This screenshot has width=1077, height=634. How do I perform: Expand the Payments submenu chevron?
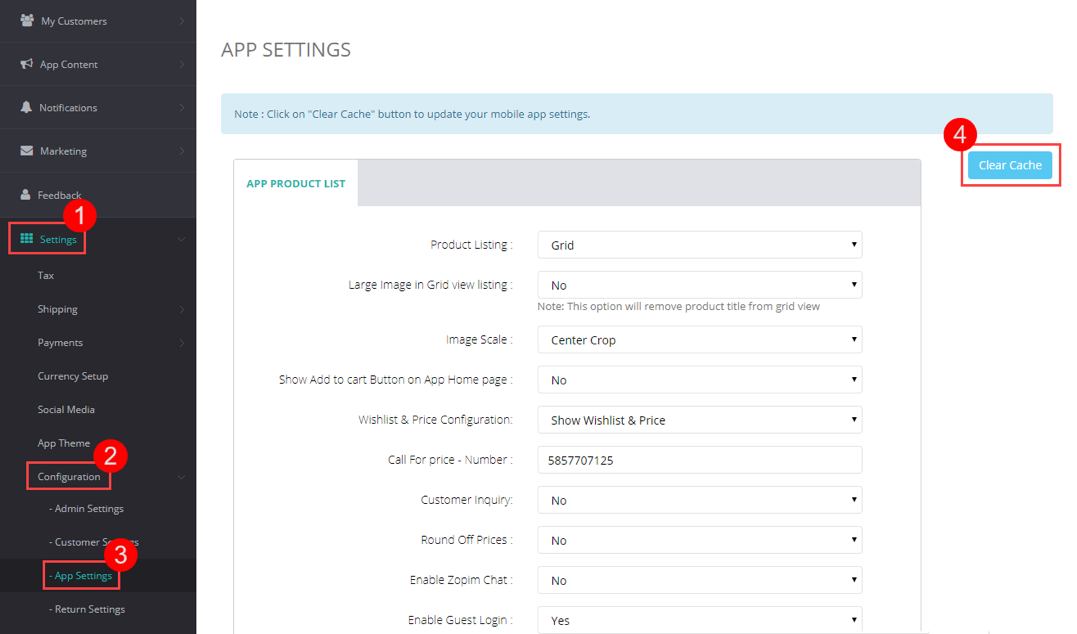point(181,343)
